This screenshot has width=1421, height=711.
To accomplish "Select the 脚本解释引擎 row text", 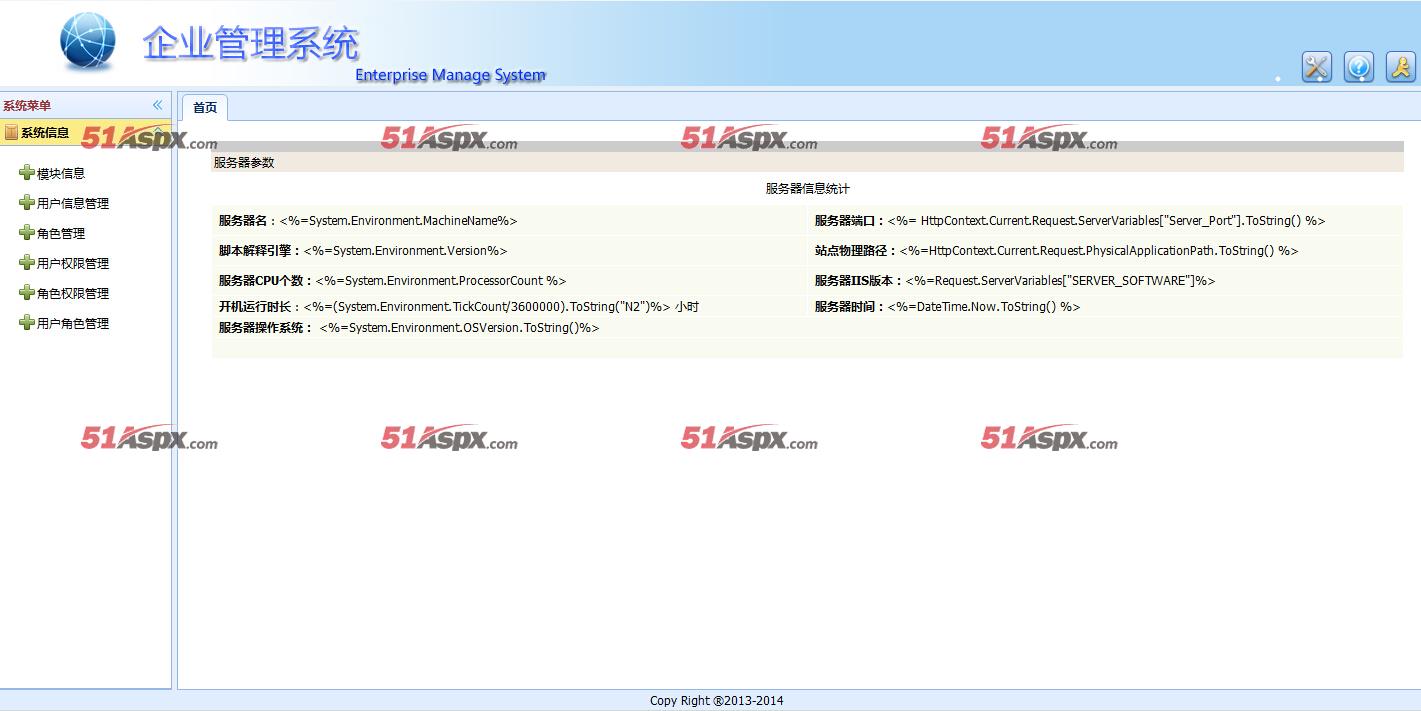I will [363, 251].
